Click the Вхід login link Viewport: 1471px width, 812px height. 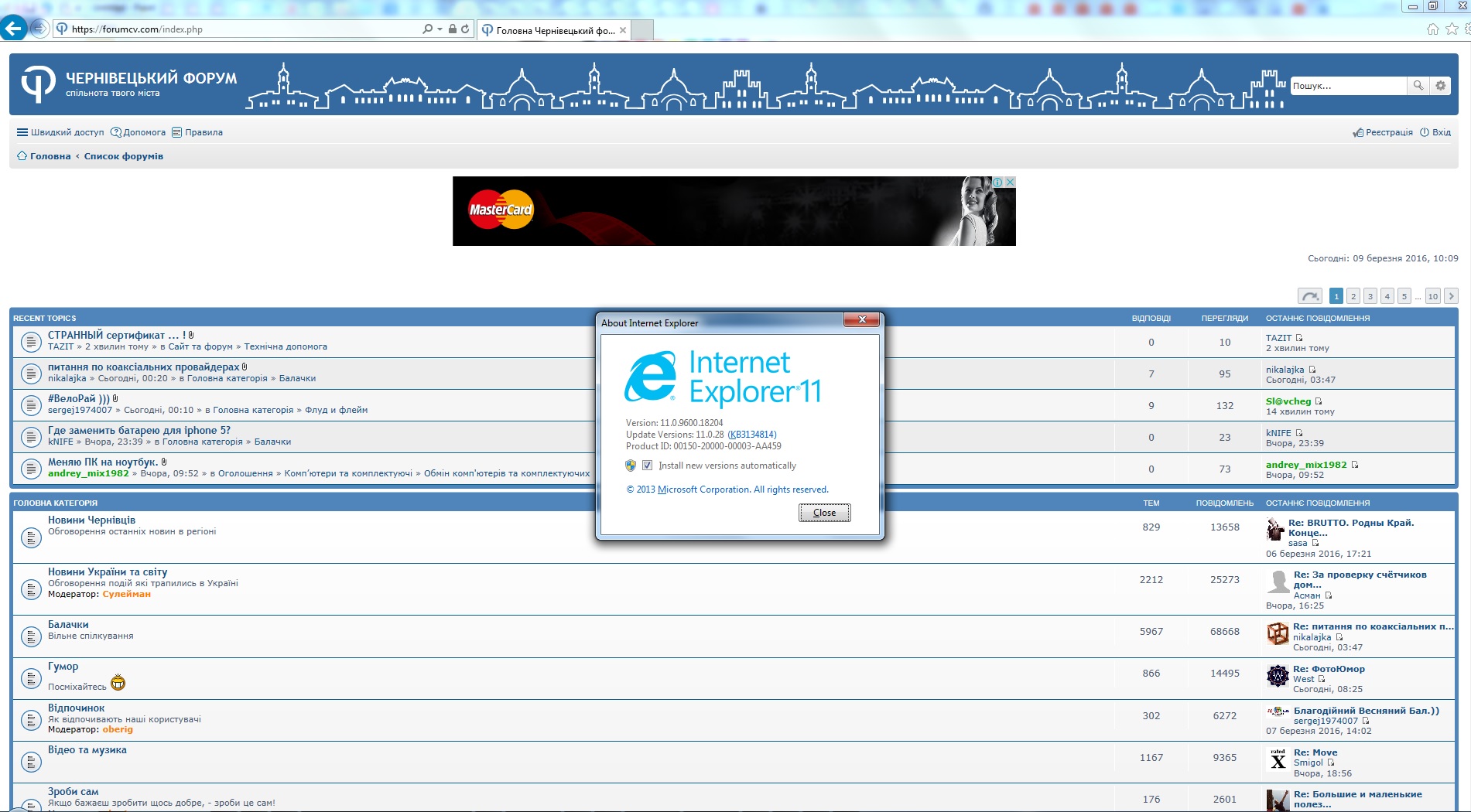click(1435, 132)
